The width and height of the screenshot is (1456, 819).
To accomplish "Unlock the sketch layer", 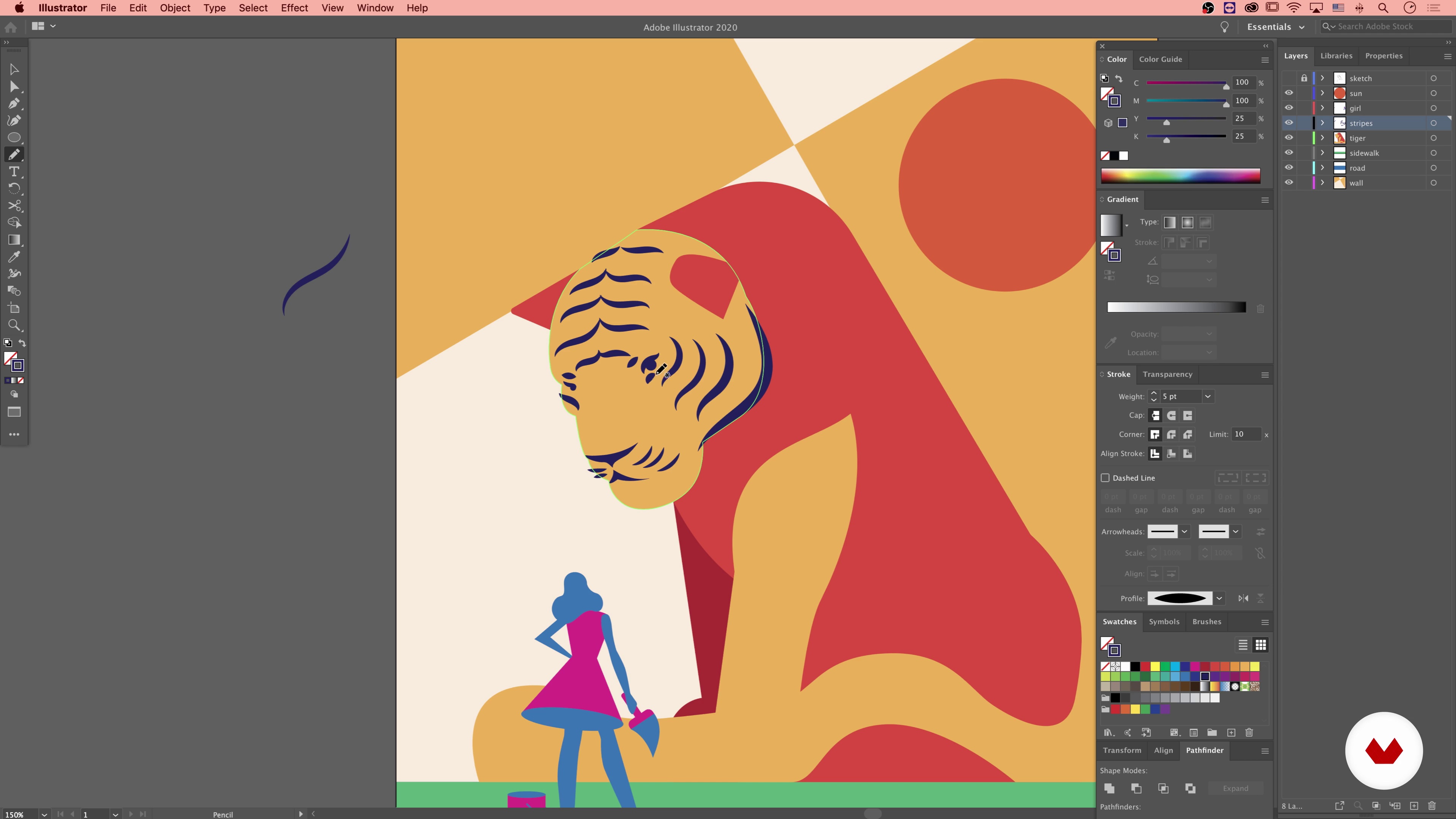I will (x=1304, y=78).
